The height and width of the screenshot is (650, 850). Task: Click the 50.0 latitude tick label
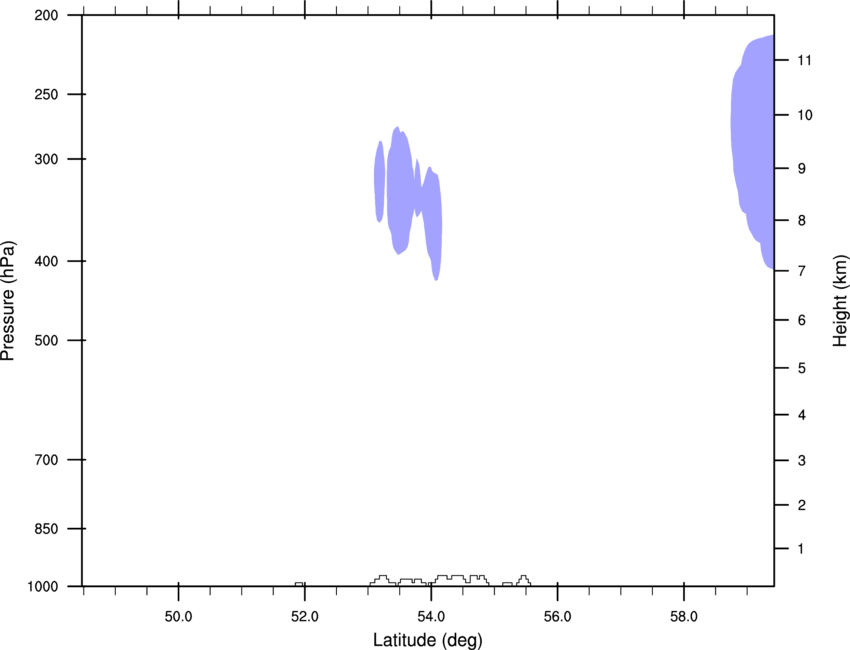click(x=178, y=617)
